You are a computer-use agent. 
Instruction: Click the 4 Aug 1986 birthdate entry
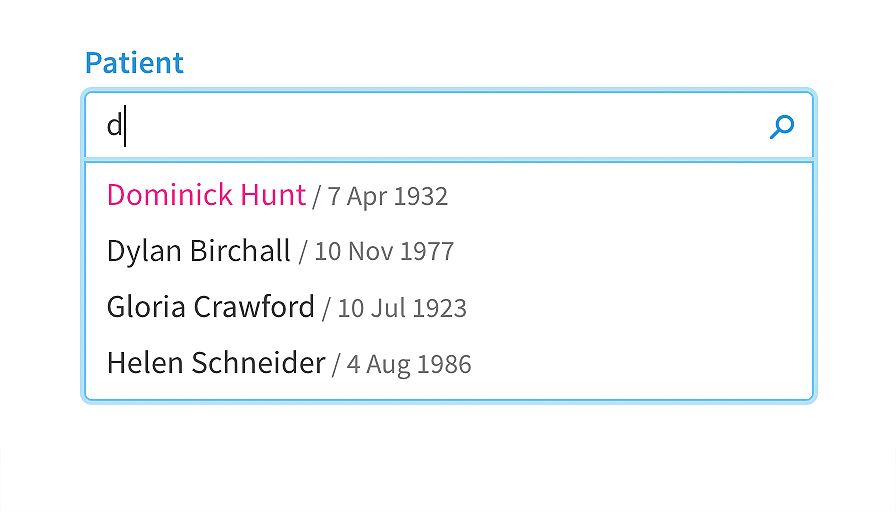[409, 364]
